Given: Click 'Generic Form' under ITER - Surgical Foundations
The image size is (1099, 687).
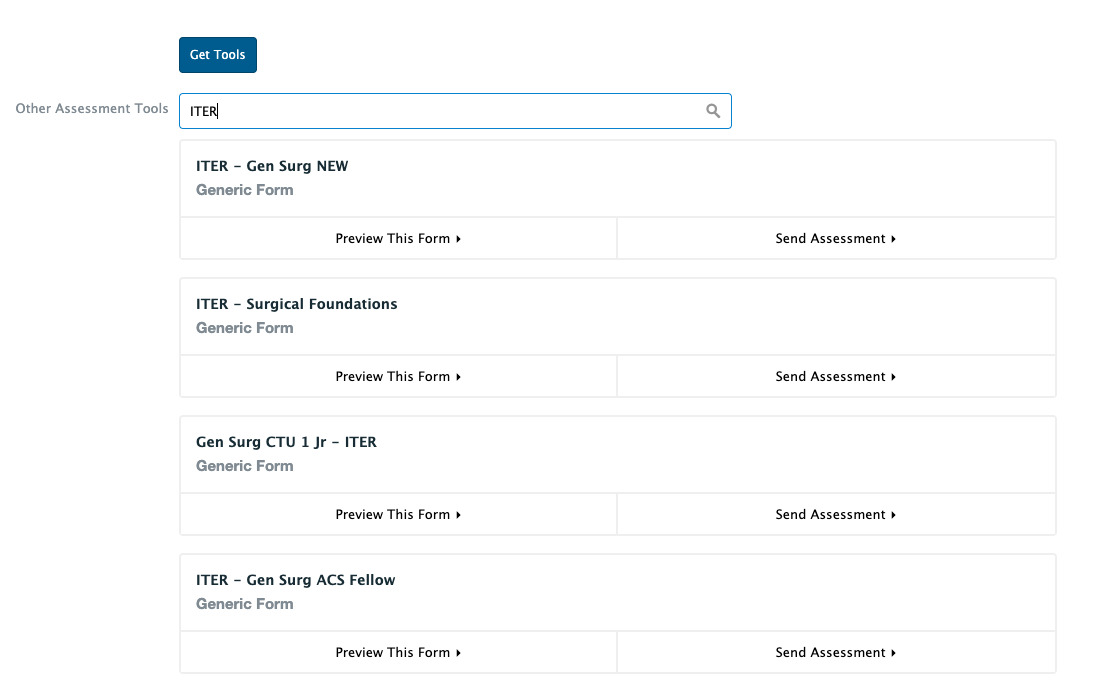Looking at the screenshot, I should click(245, 328).
